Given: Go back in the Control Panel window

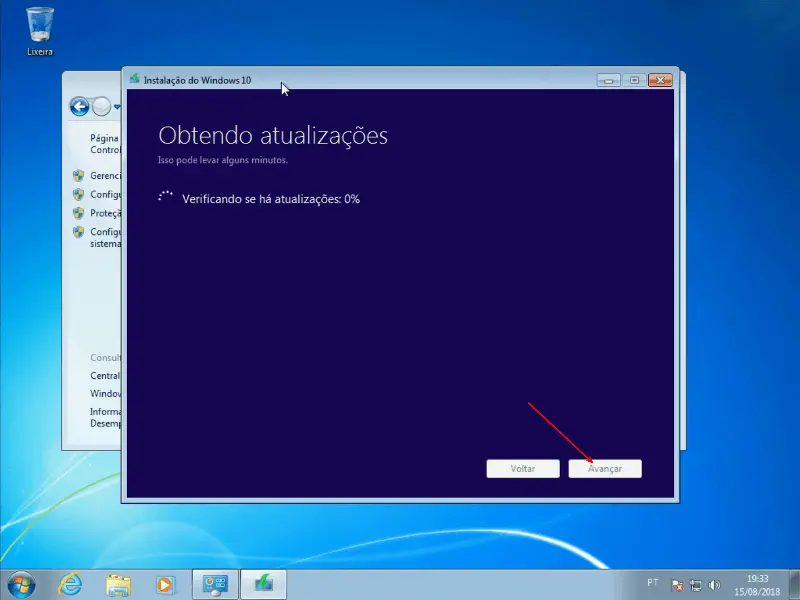Looking at the screenshot, I should point(80,107).
